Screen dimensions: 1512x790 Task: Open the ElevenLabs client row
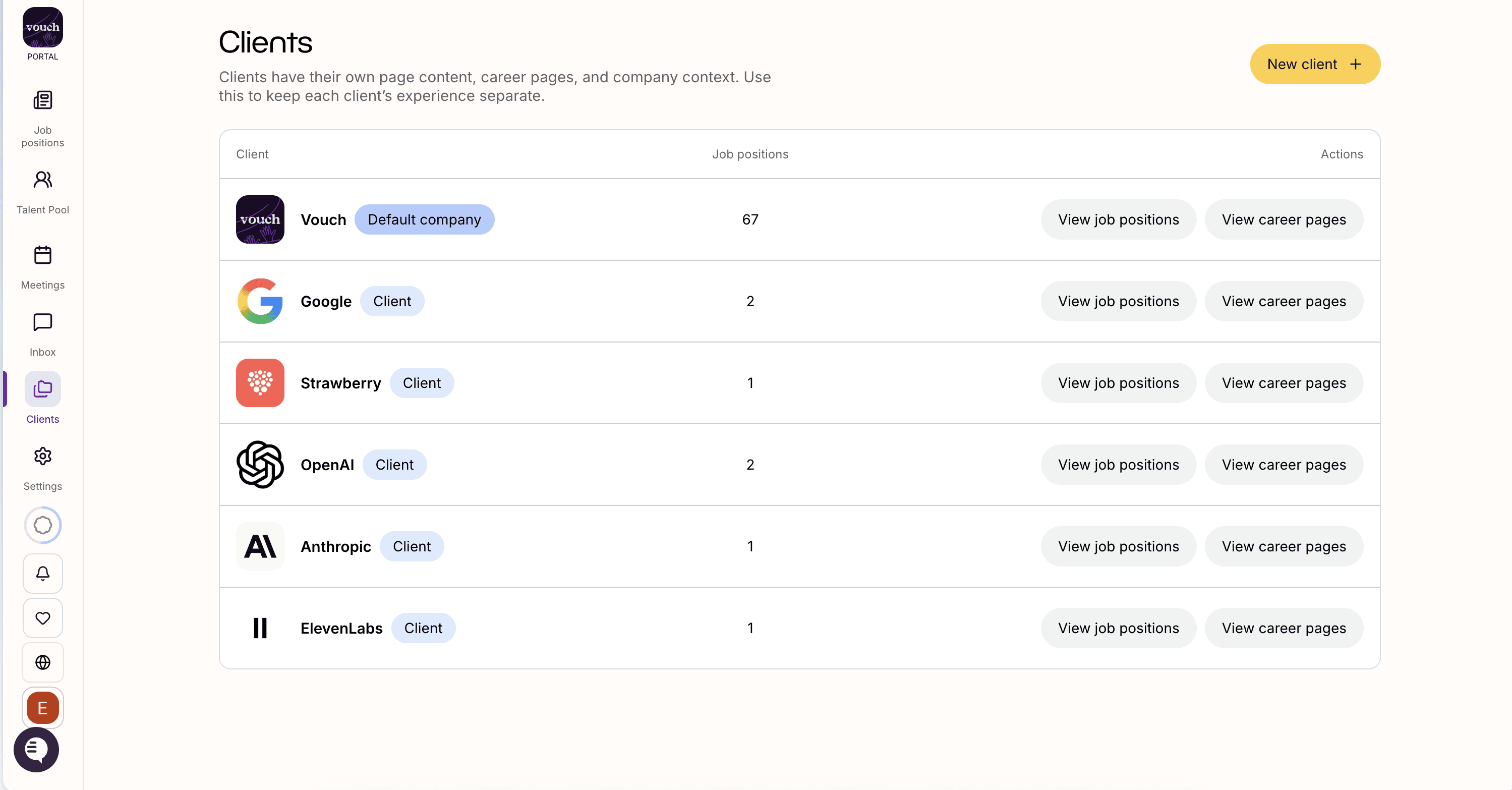(341, 628)
